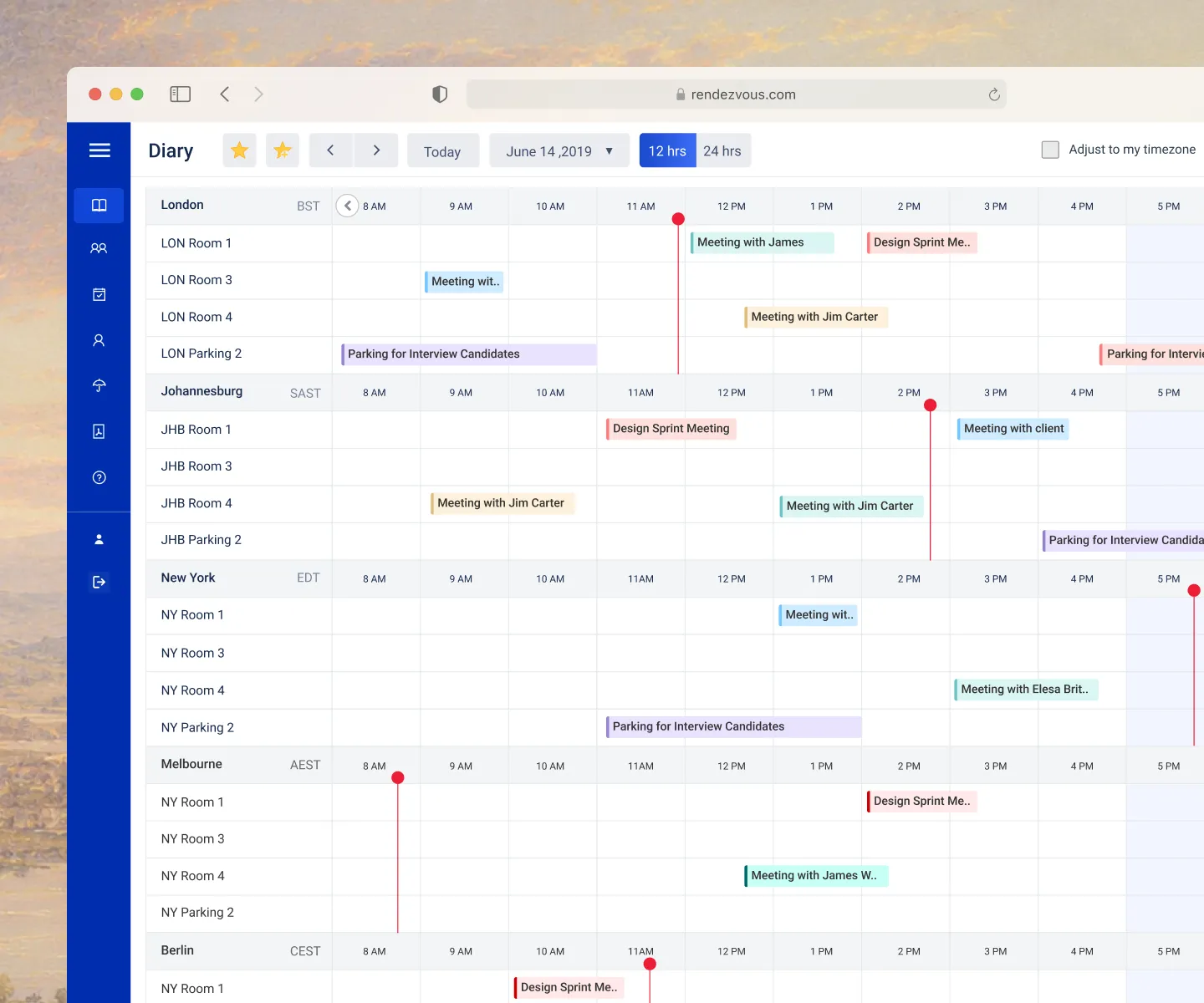The width and height of the screenshot is (1204, 1003).
Task: Select the London current time marker dot
Action: (x=678, y=219)
